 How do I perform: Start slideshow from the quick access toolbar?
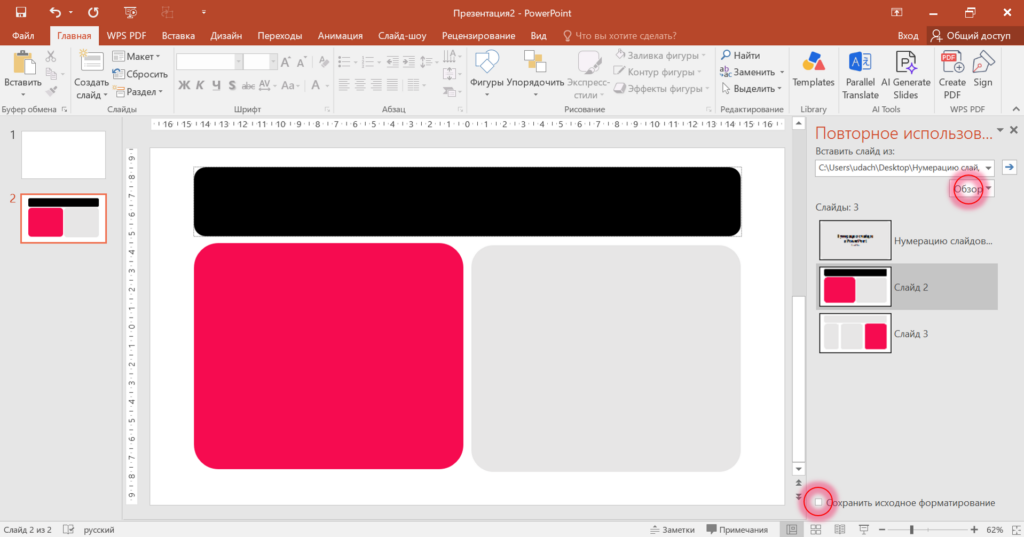point(130,12)
